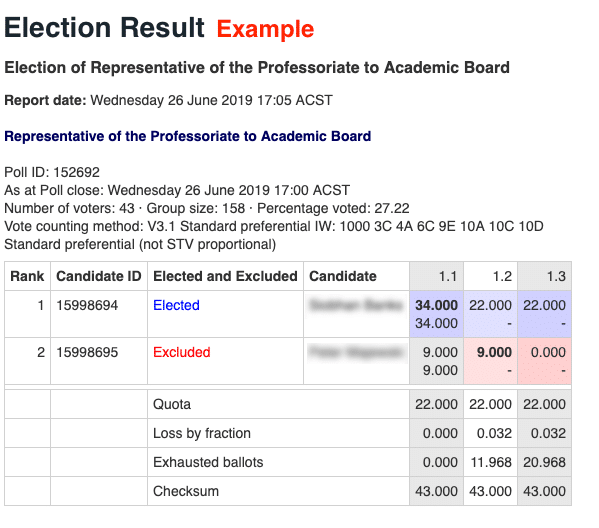
Task: Select the Quota row label
Action: [x=172, y=404]
